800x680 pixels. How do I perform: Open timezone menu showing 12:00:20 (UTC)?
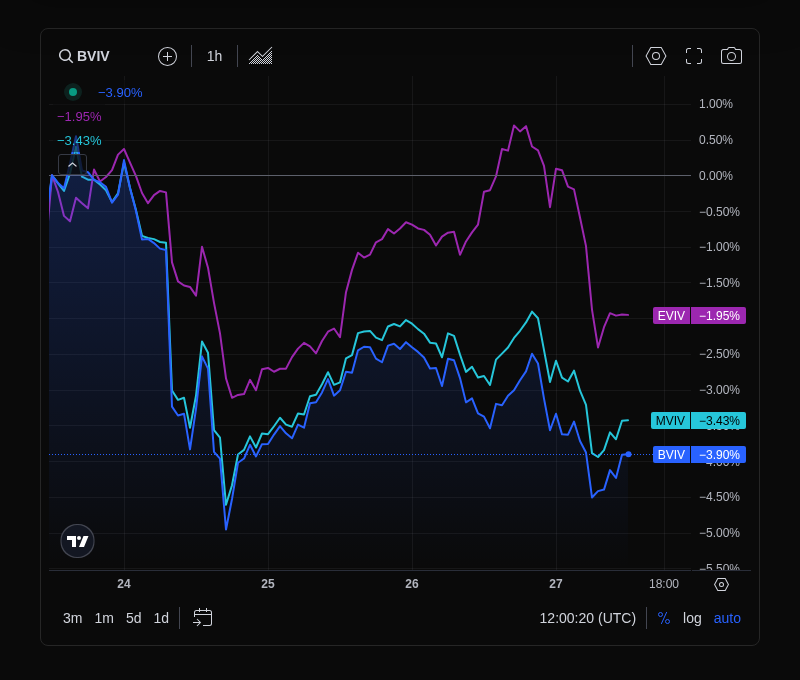[588, 618]
